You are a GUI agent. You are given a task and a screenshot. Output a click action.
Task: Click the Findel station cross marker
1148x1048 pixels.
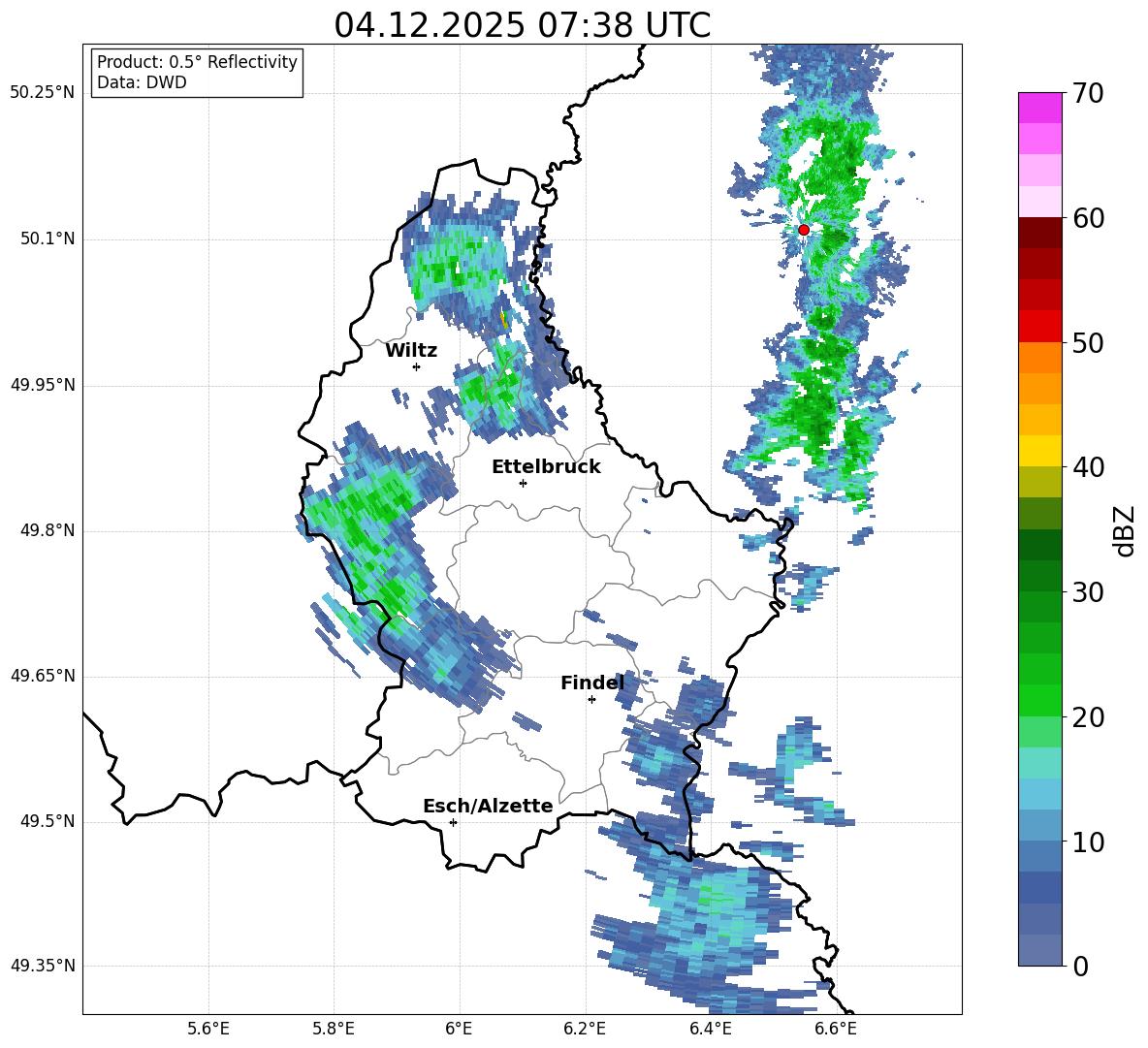coord(591,700)
